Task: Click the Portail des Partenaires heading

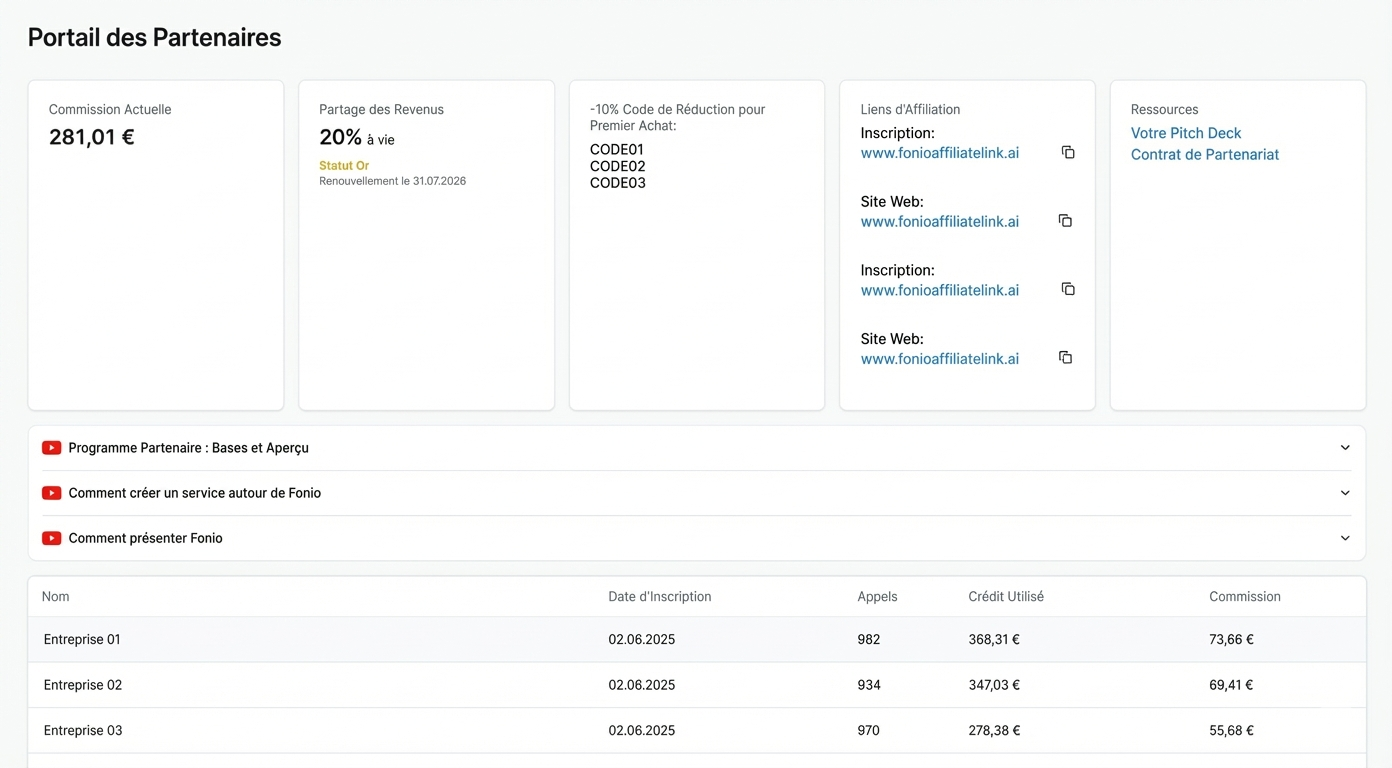Action: (154, 37)
